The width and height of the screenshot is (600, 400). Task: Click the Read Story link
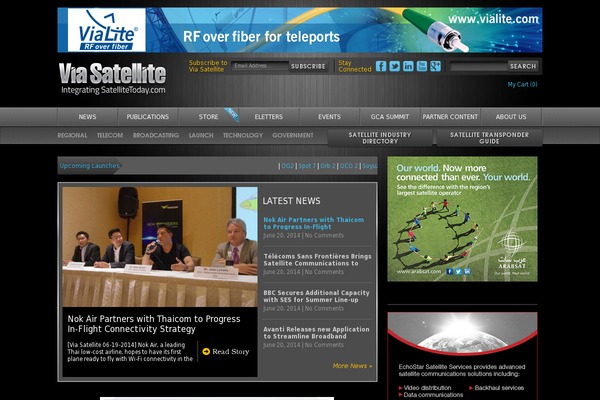[231, 351]
